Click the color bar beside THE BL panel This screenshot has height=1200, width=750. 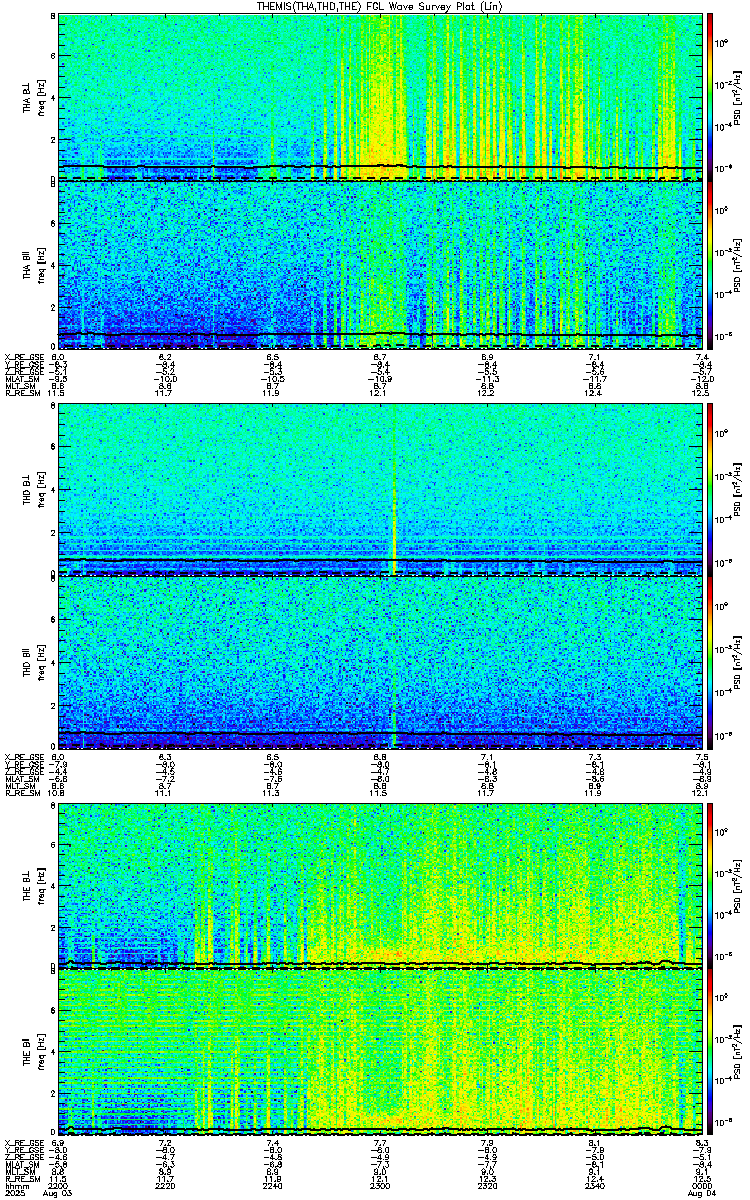click(x=711, y=885)
